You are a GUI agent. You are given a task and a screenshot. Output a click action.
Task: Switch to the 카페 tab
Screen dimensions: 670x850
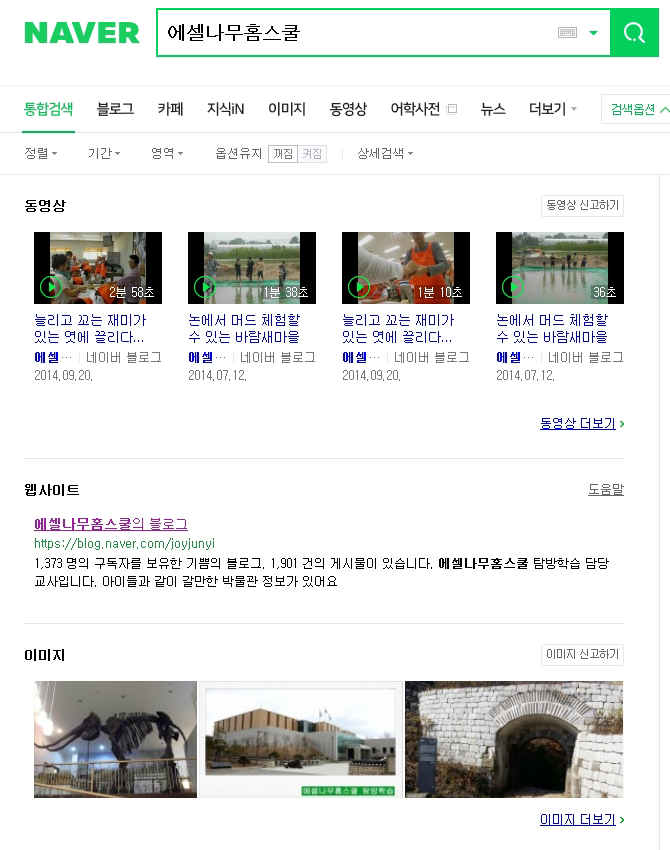(x=170, y=109)
